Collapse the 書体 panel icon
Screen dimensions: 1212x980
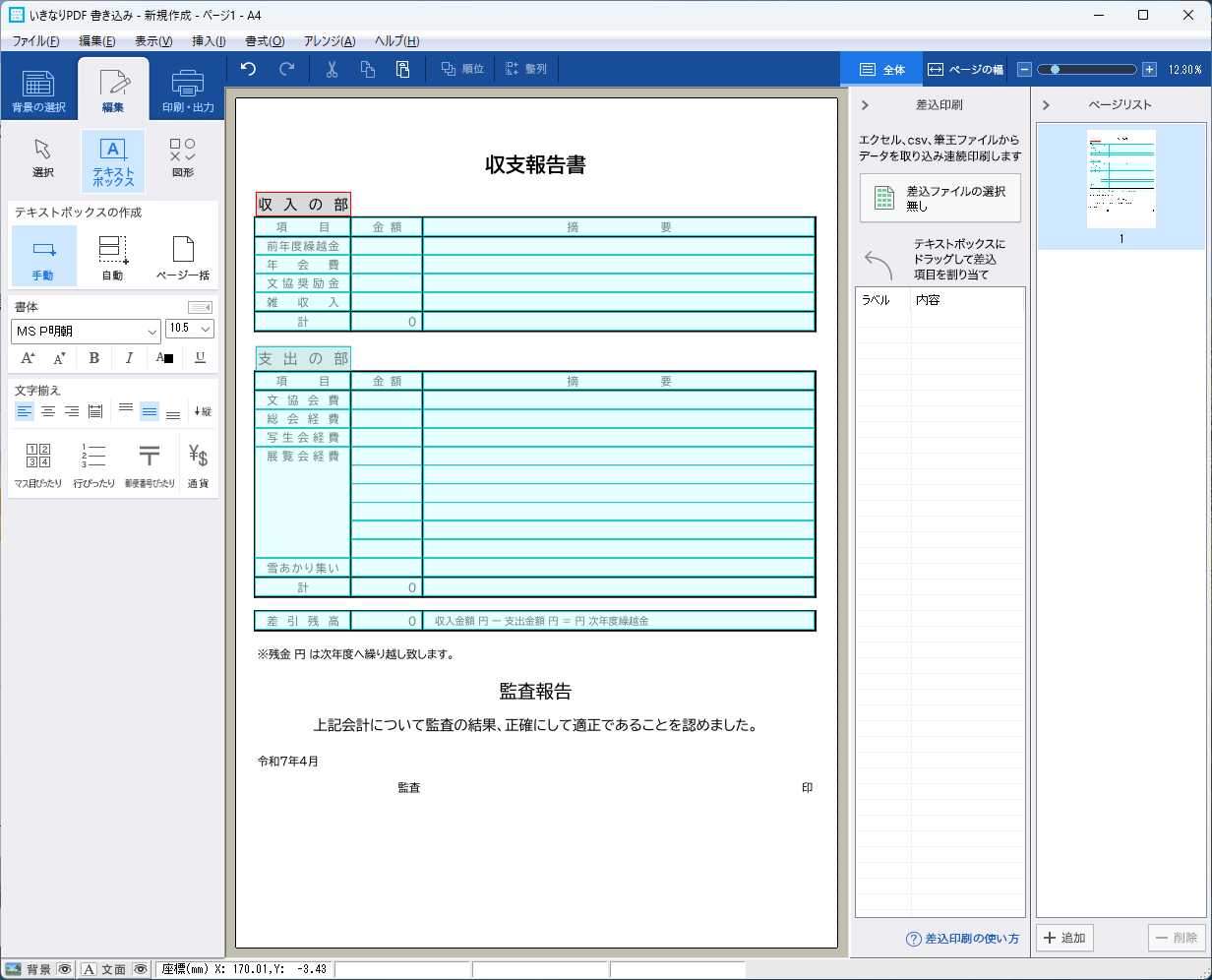[200, 307]
